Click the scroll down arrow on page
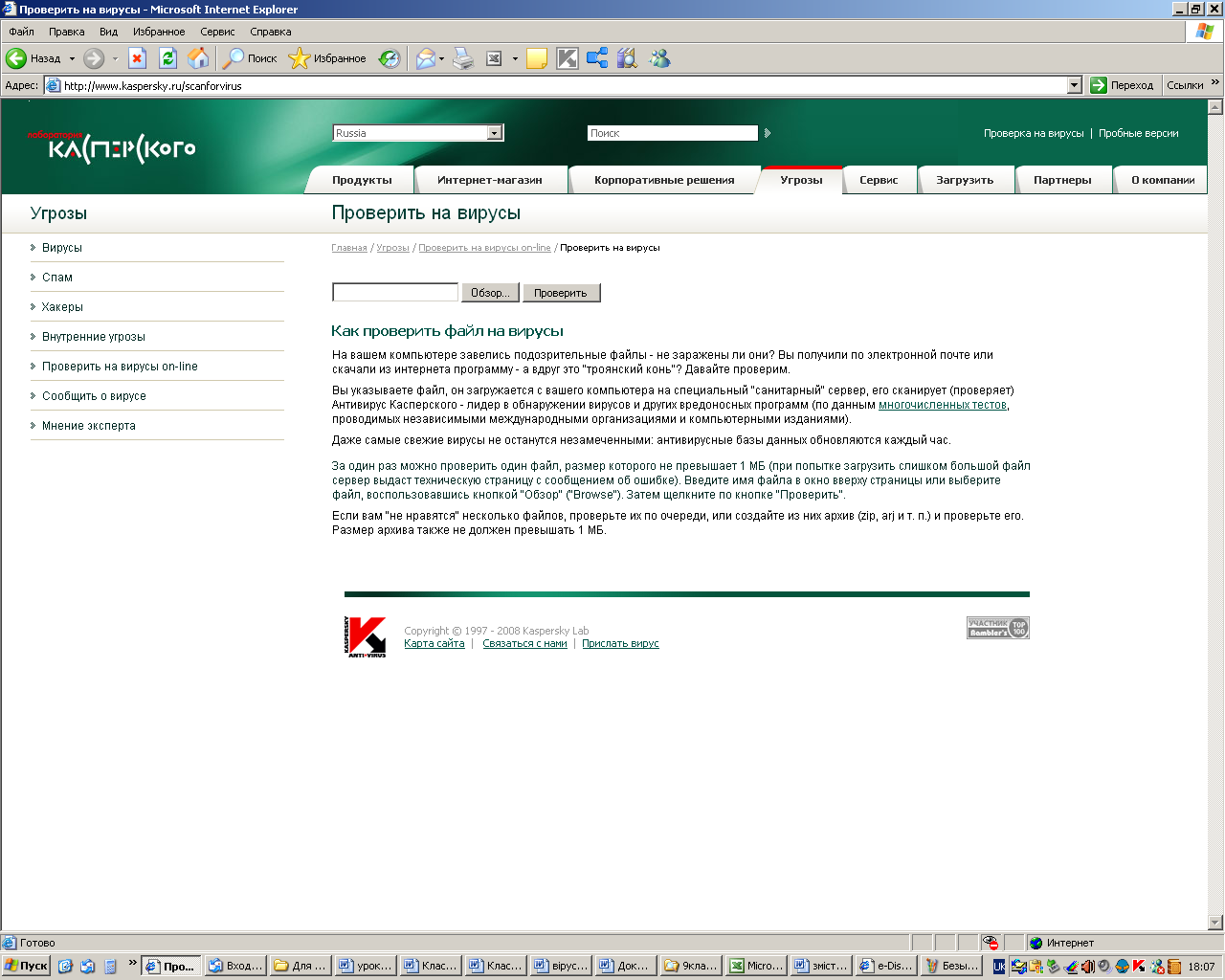Viewport: 1225px width, 980px height. [1215, 923]
